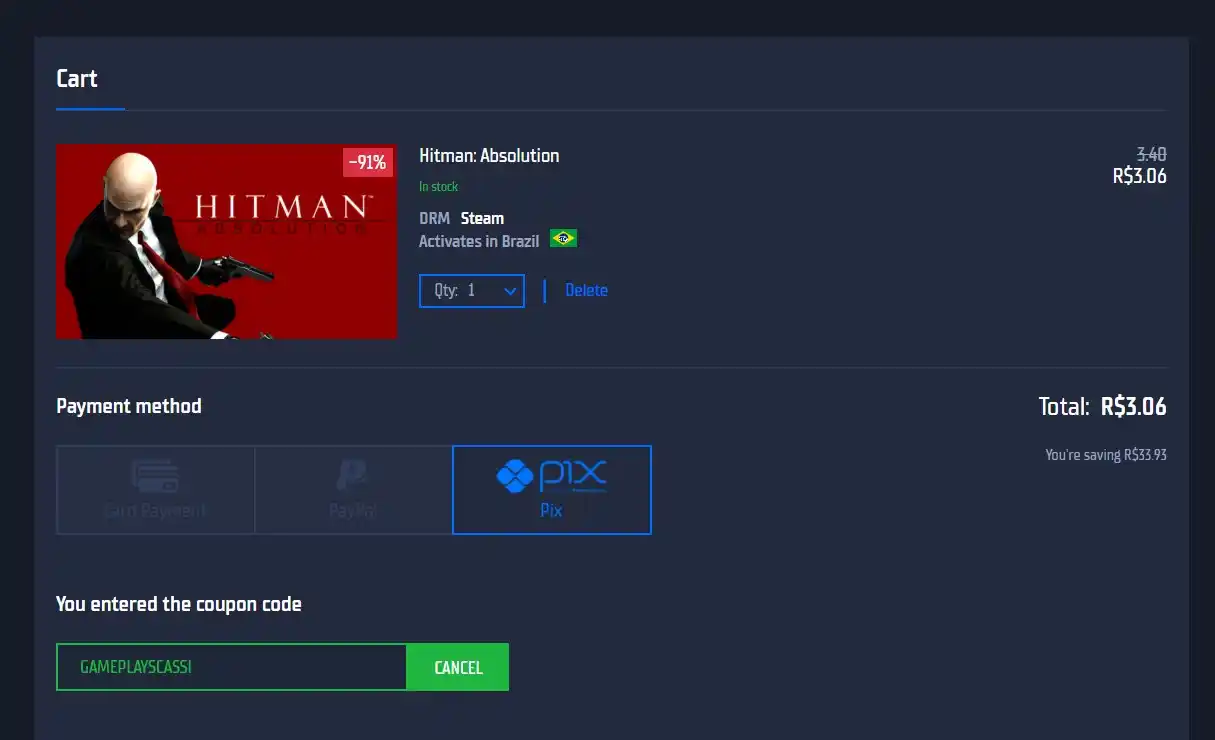Screen dimensions: 1215x740
Task: Select the Card Payment method
Action: tap(155, 490)
